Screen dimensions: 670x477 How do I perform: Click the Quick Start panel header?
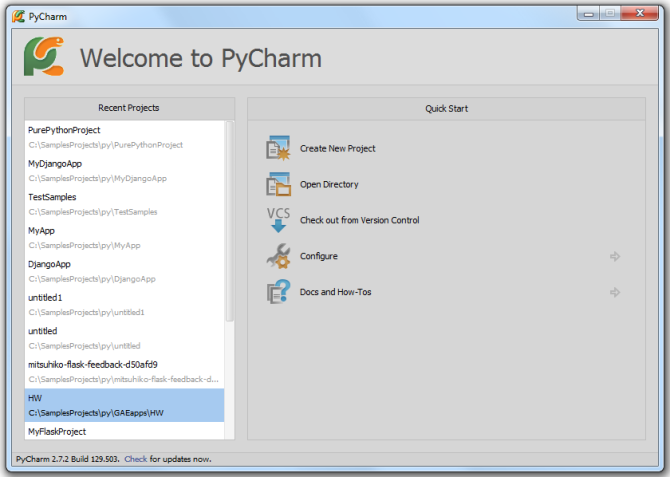point(447,109)
